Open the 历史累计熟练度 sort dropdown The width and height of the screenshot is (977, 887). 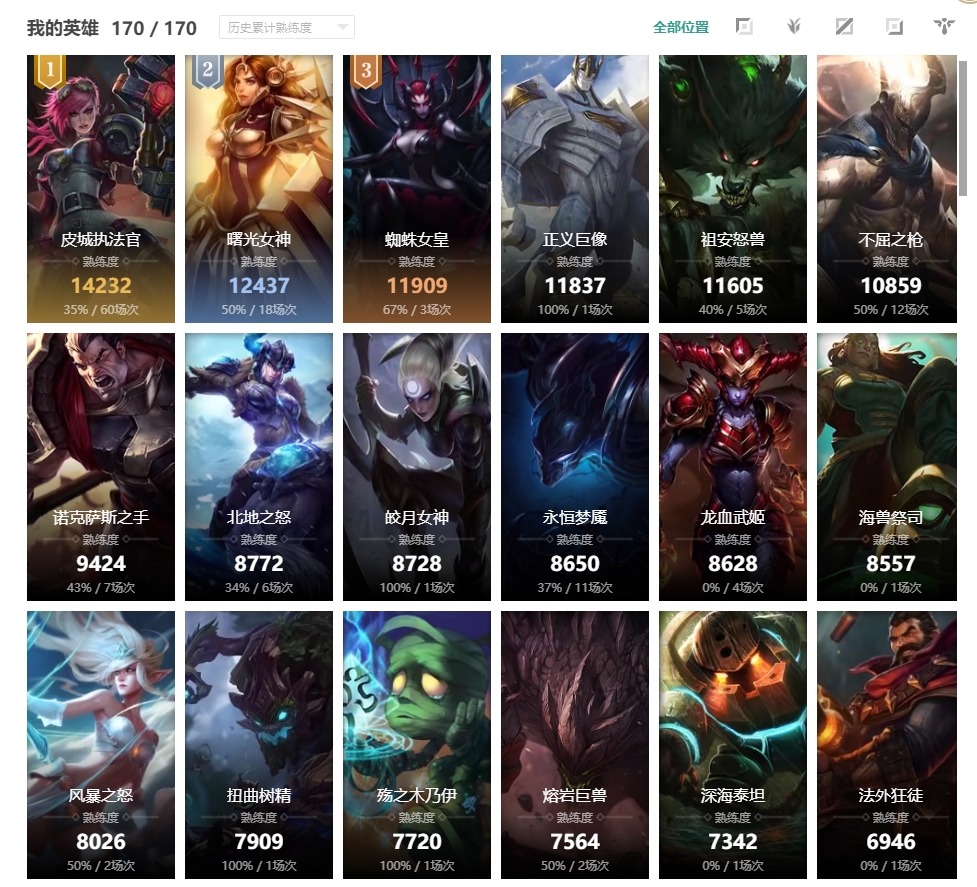(x=287, y=27)
